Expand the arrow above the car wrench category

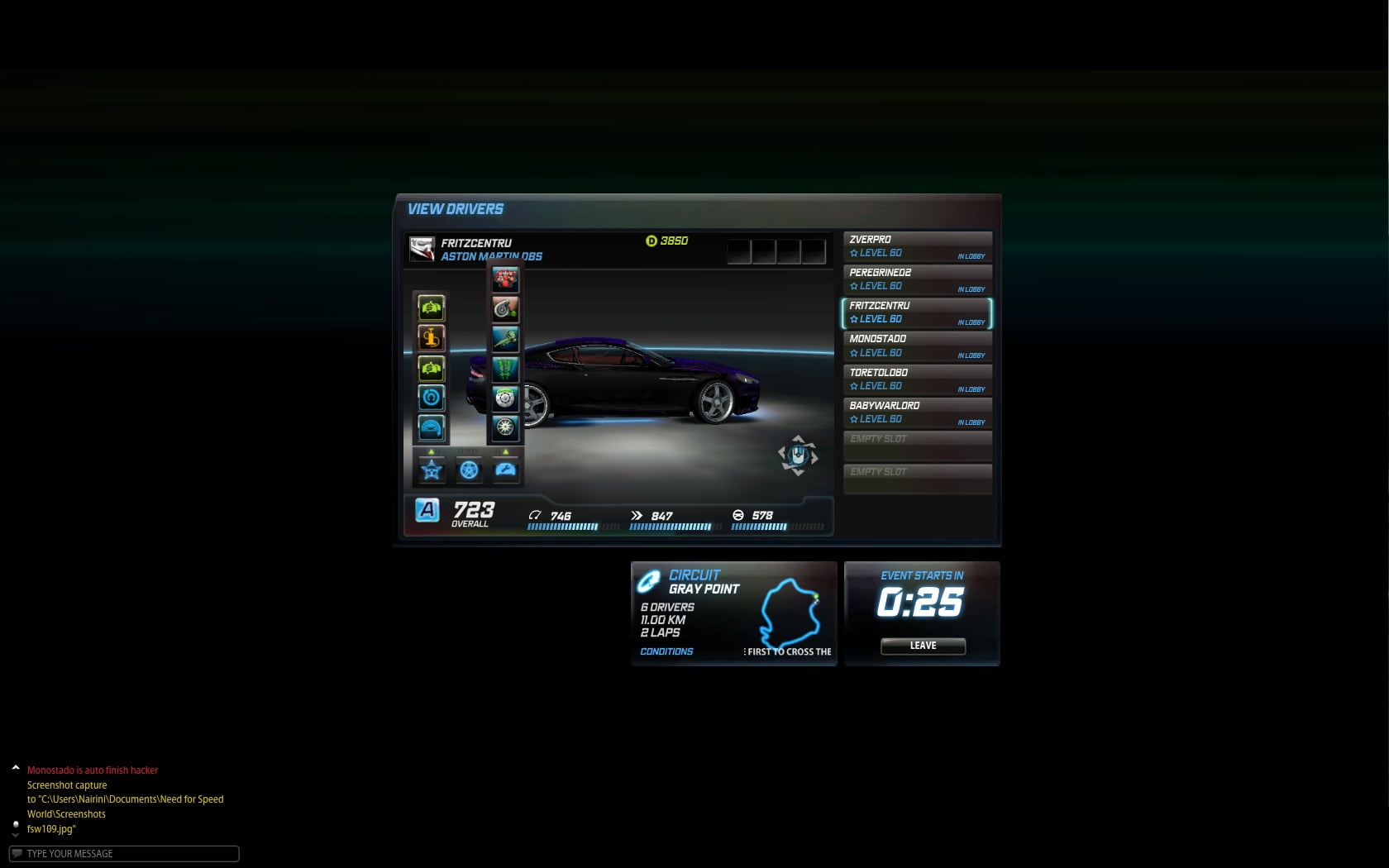coord(505,451)
